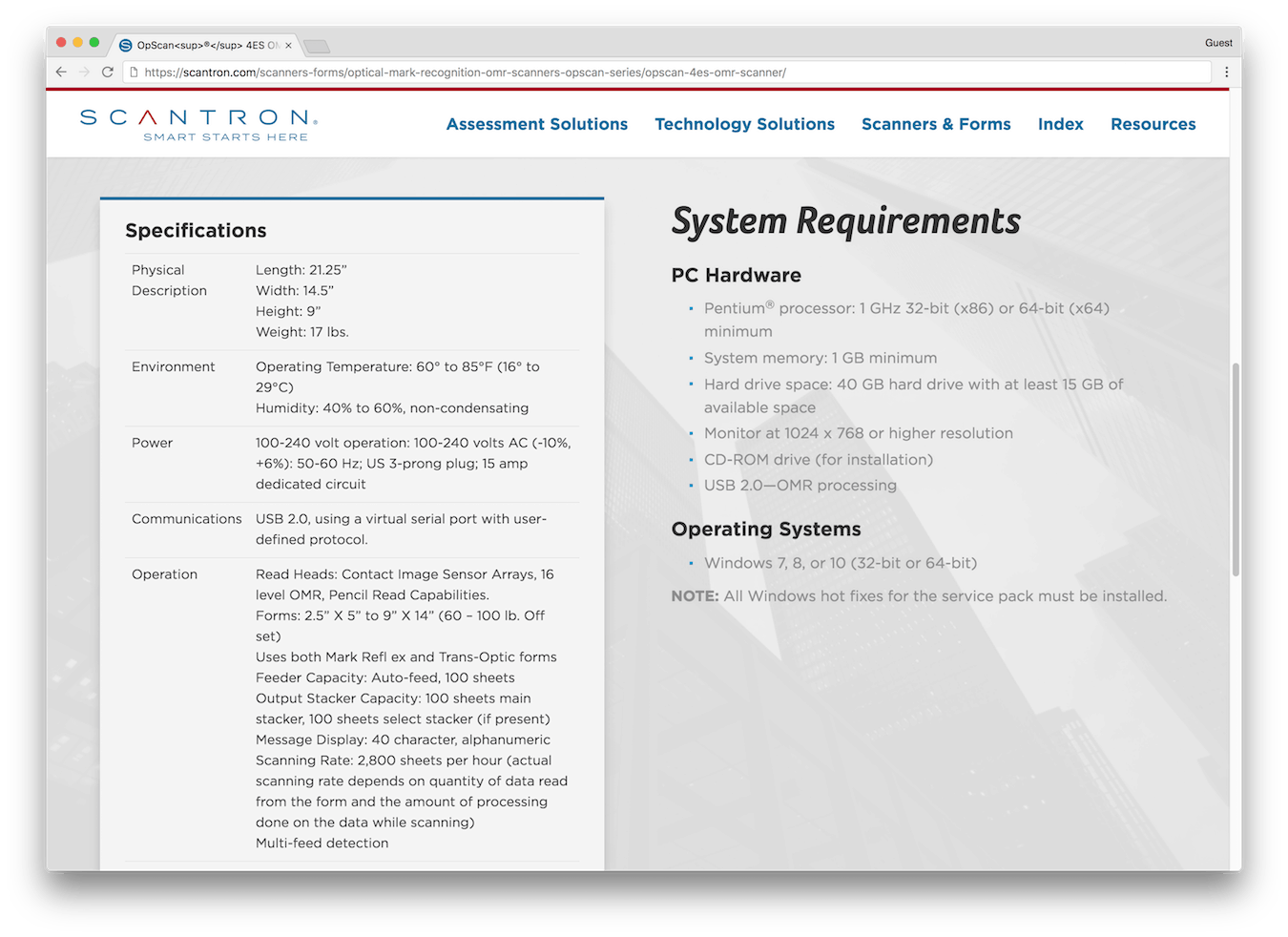Close the OpScan 4ES browser tab

tap(288, 45)
